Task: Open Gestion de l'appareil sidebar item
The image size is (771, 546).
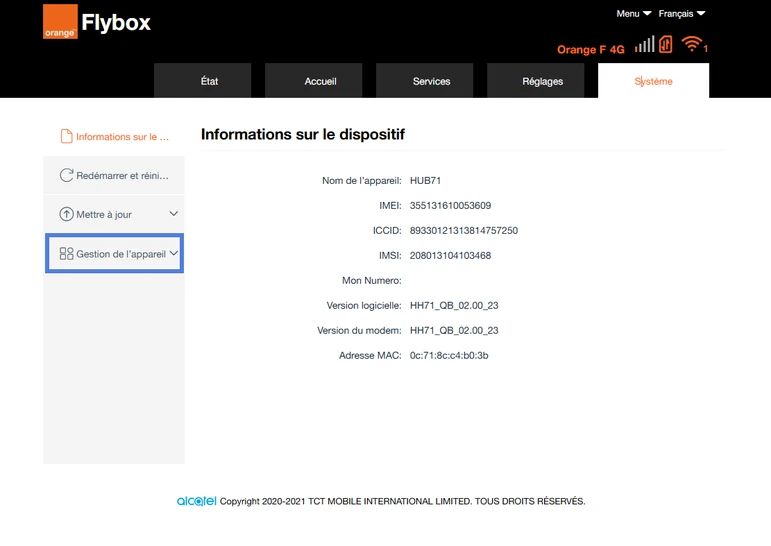Action: (115, 253)
